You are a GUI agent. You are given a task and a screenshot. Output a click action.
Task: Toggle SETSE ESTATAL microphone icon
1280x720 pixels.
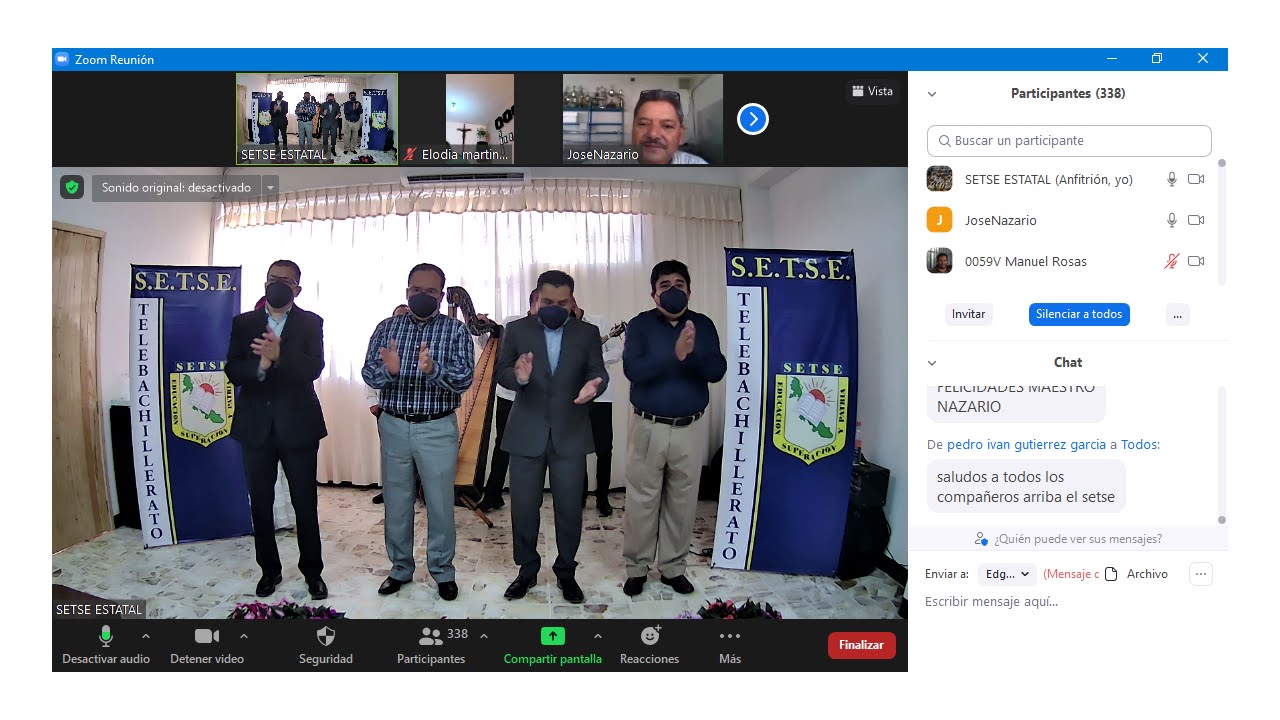[1172, 179]
